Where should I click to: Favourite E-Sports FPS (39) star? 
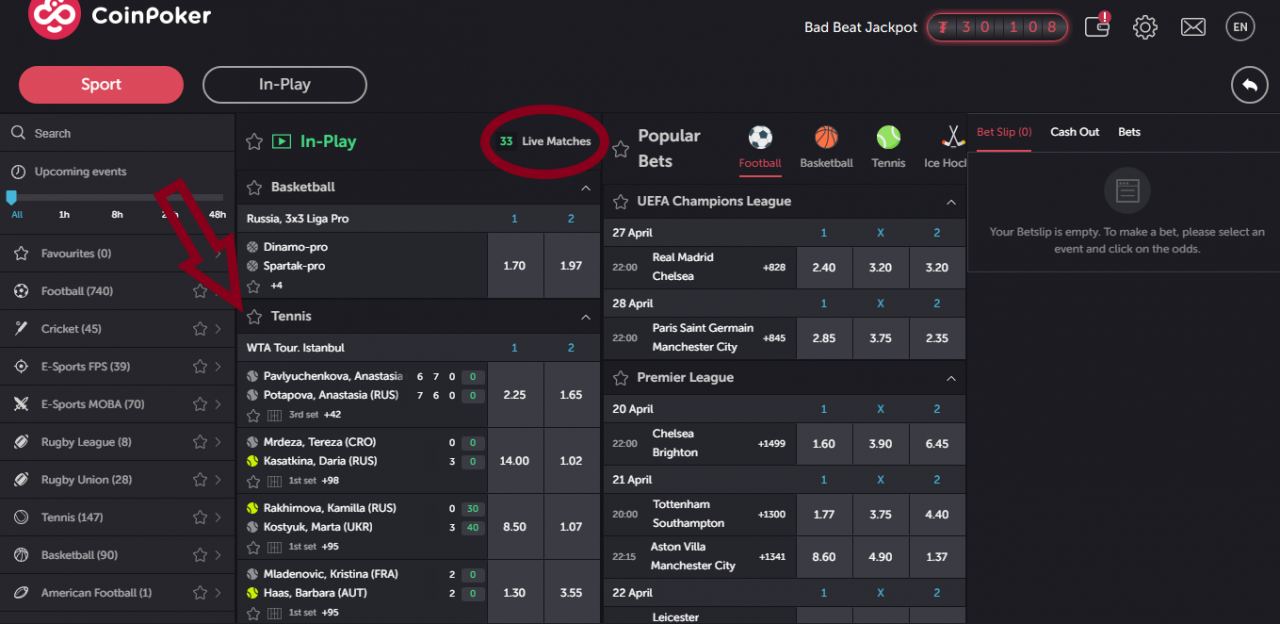200,367
